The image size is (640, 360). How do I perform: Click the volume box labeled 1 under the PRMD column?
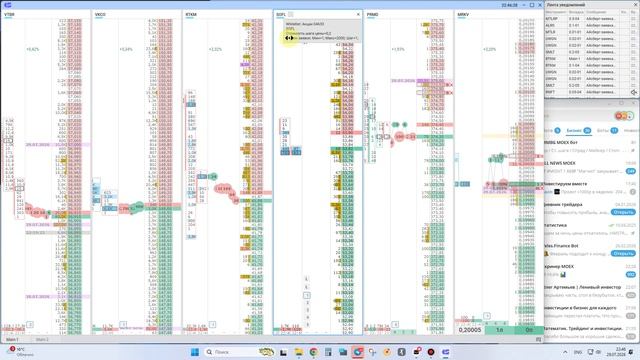(x=395, y=325)
